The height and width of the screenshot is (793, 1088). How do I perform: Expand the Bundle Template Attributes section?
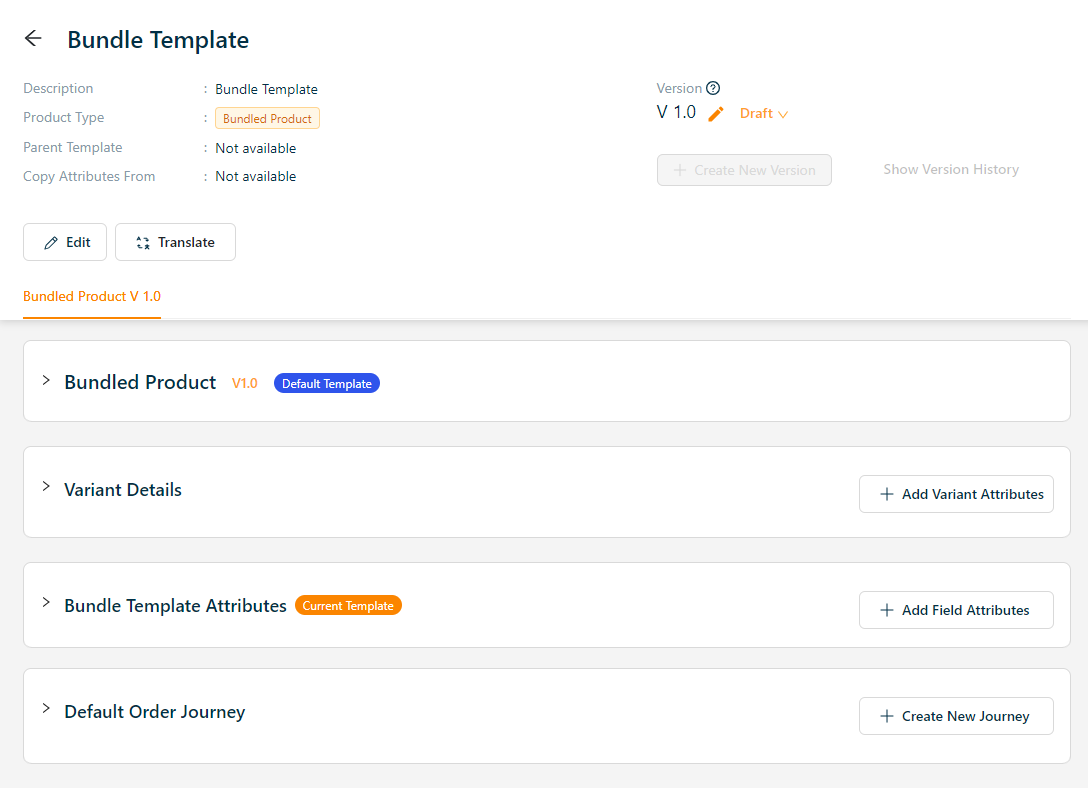pyautogui.click(x=46, y=603)
